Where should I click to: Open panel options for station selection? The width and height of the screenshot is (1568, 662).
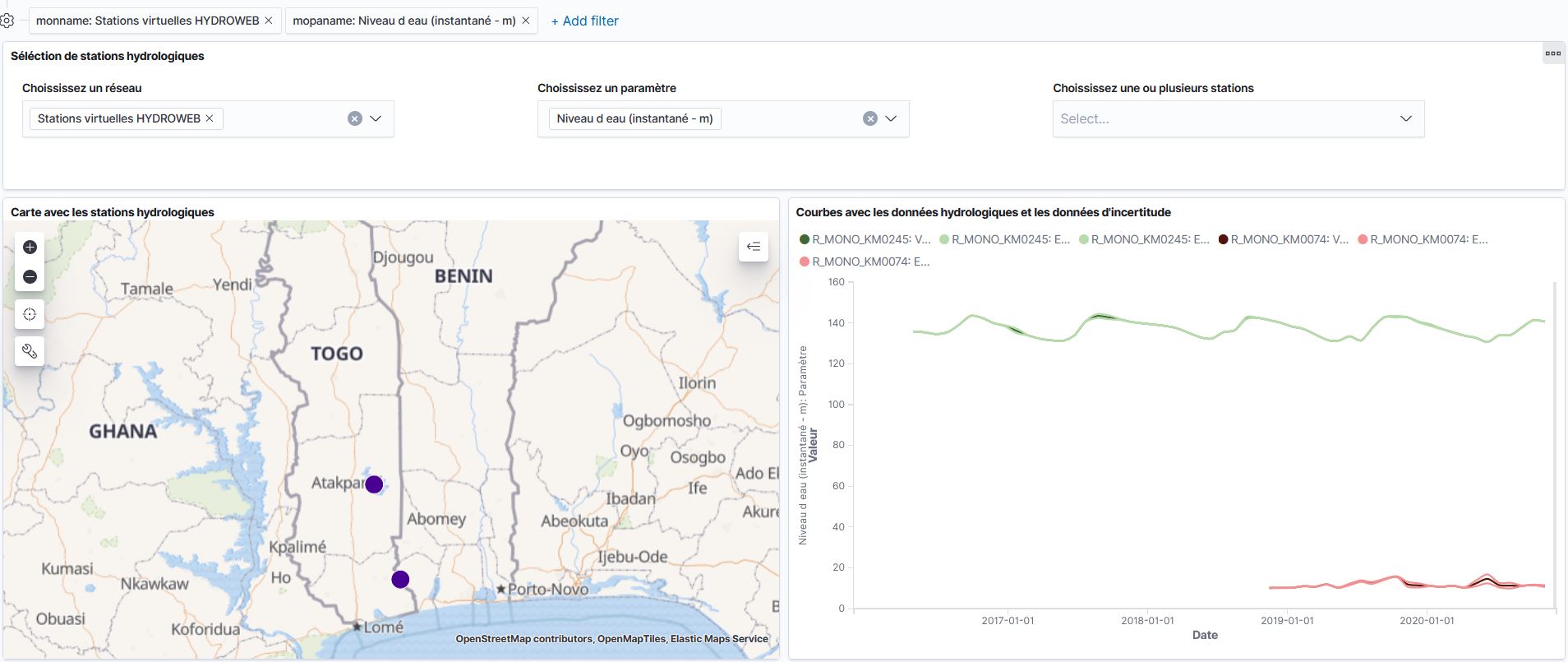(1552, 53)
